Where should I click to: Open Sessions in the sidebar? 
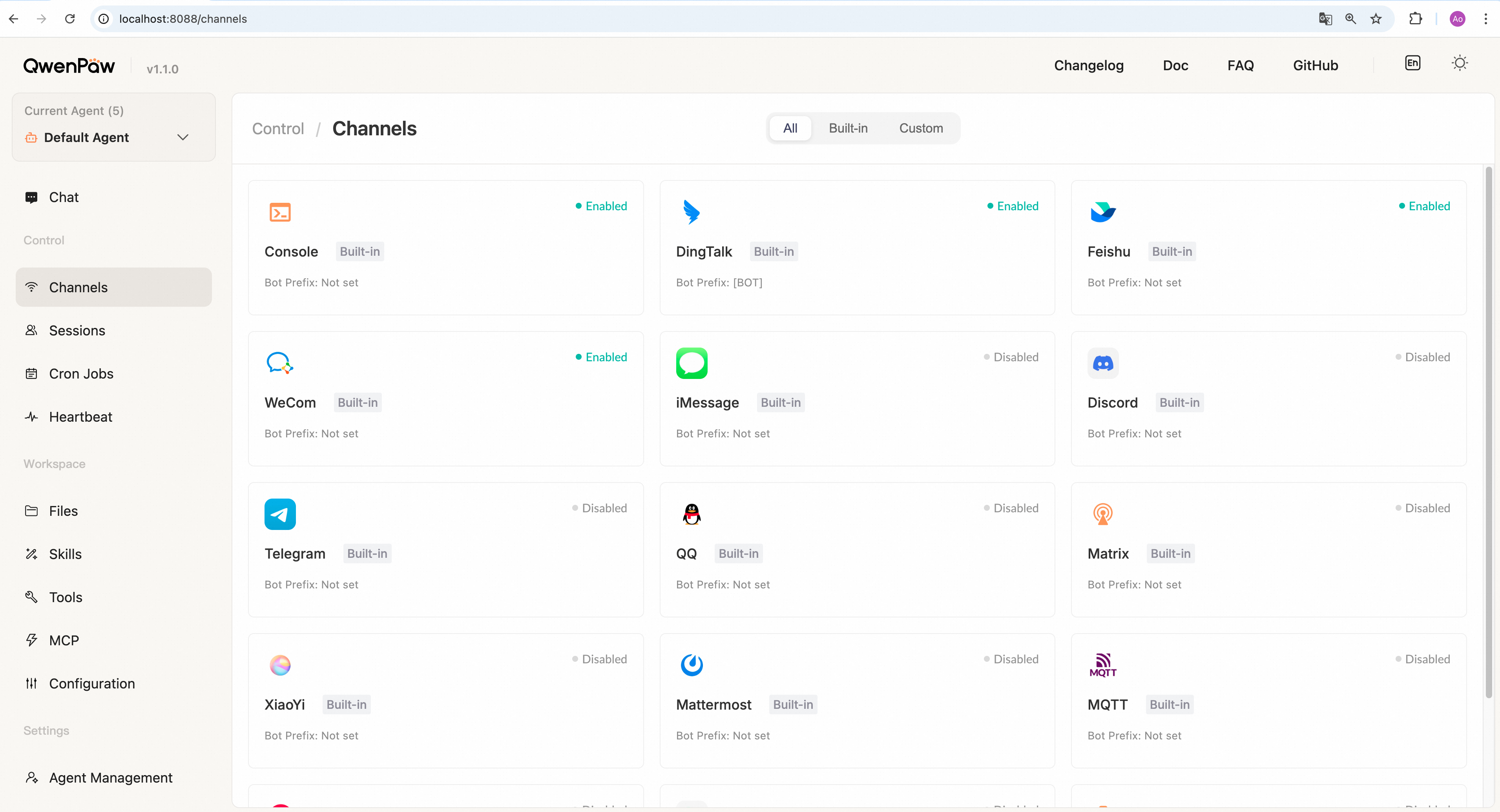[113, 331]
